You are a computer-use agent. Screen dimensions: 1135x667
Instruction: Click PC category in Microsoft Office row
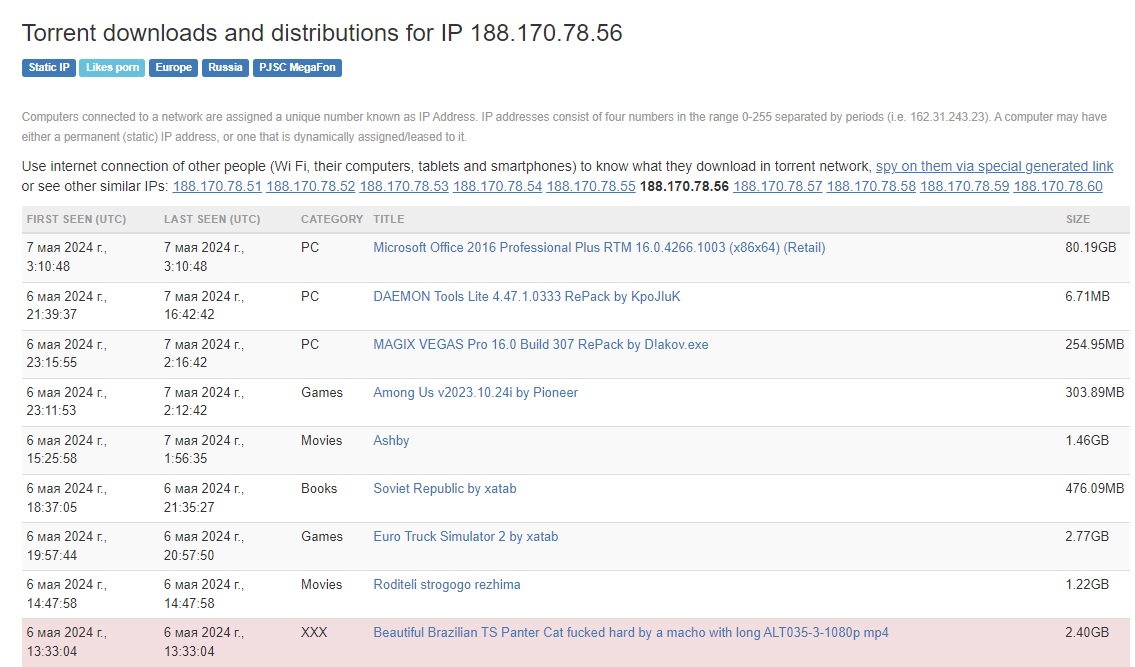pos(310,248)
